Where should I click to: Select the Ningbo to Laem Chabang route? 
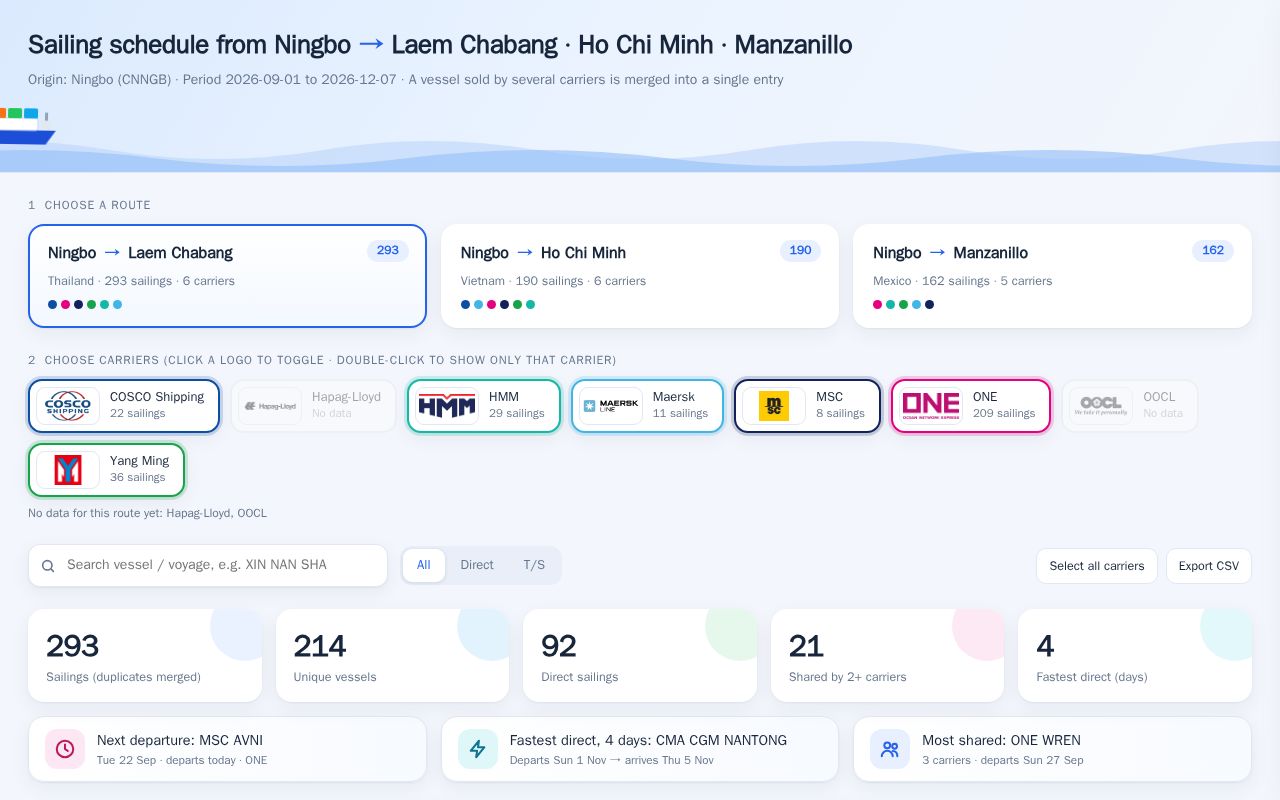[x=227, y=276]
